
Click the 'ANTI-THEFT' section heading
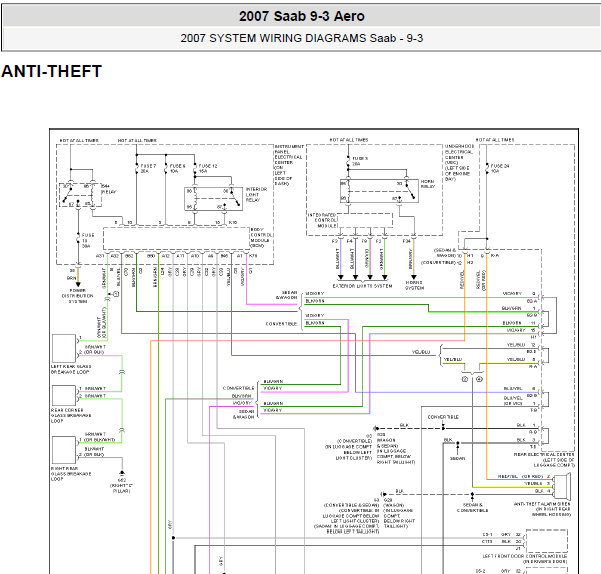52,71
